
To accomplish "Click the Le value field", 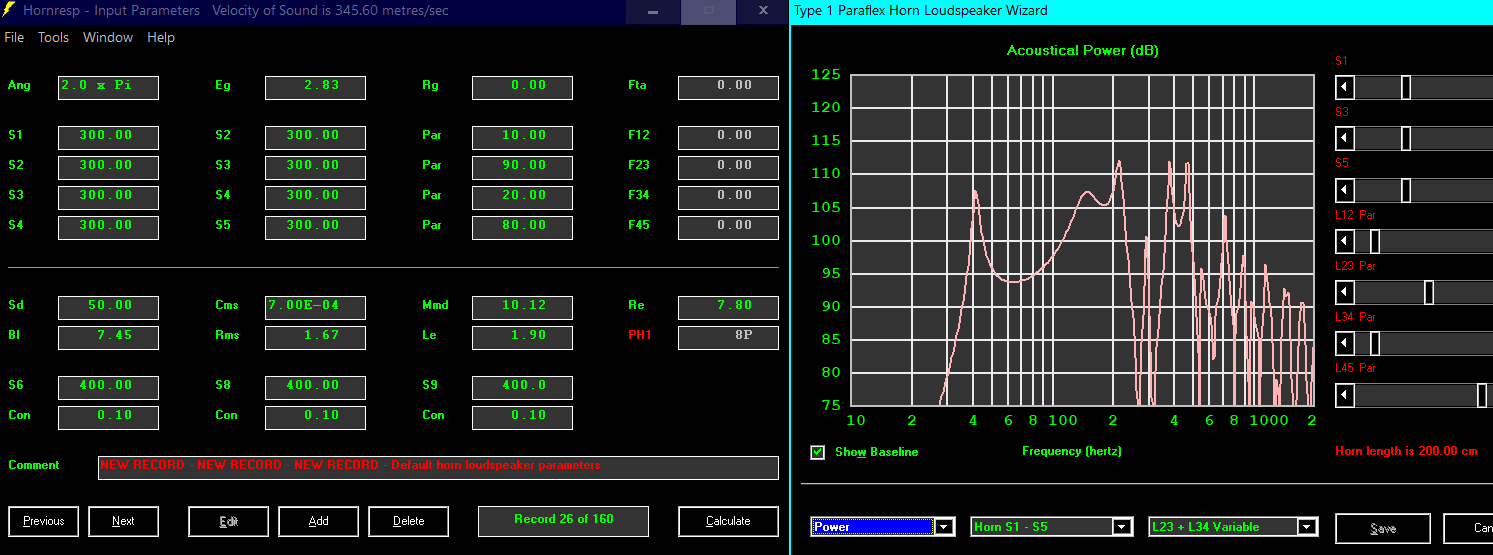I will tap(522, 337).
